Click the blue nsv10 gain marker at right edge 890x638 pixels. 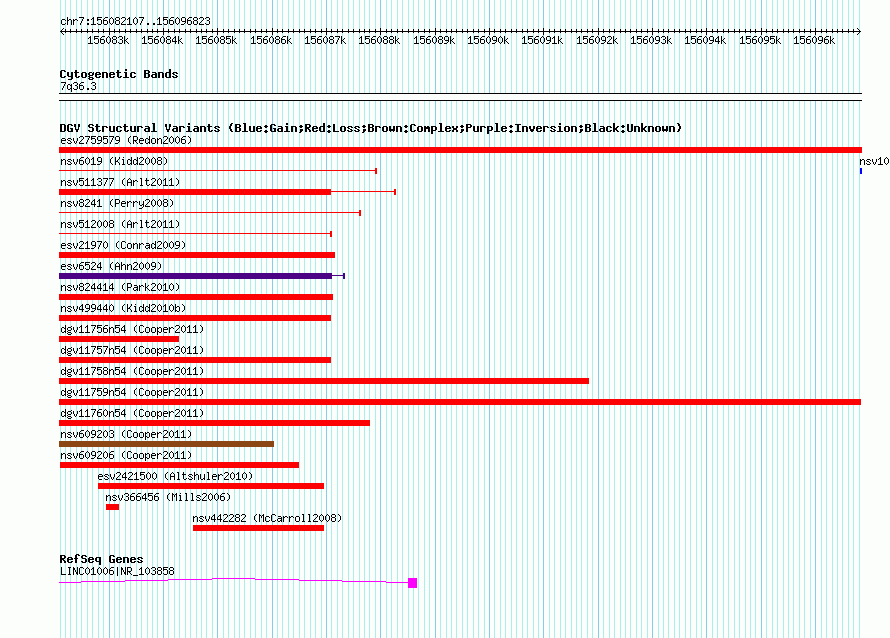pyautogui.click(x=861, y=171)
